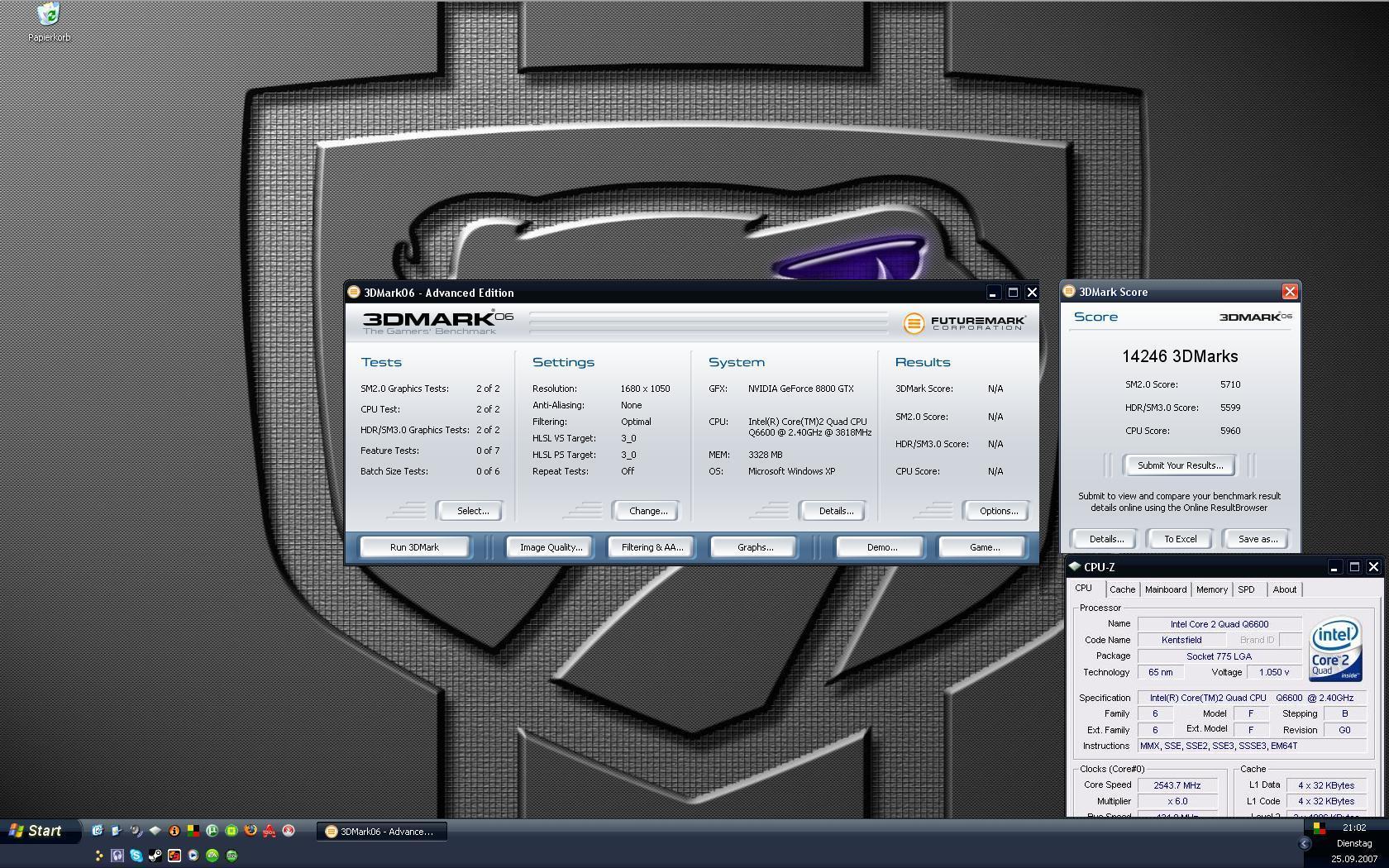Image resolution: width=1389 pixels, height=868 pixels.
Task: Open the Memory tab in CPU-Z
Action: click(x=1211, y=589)
